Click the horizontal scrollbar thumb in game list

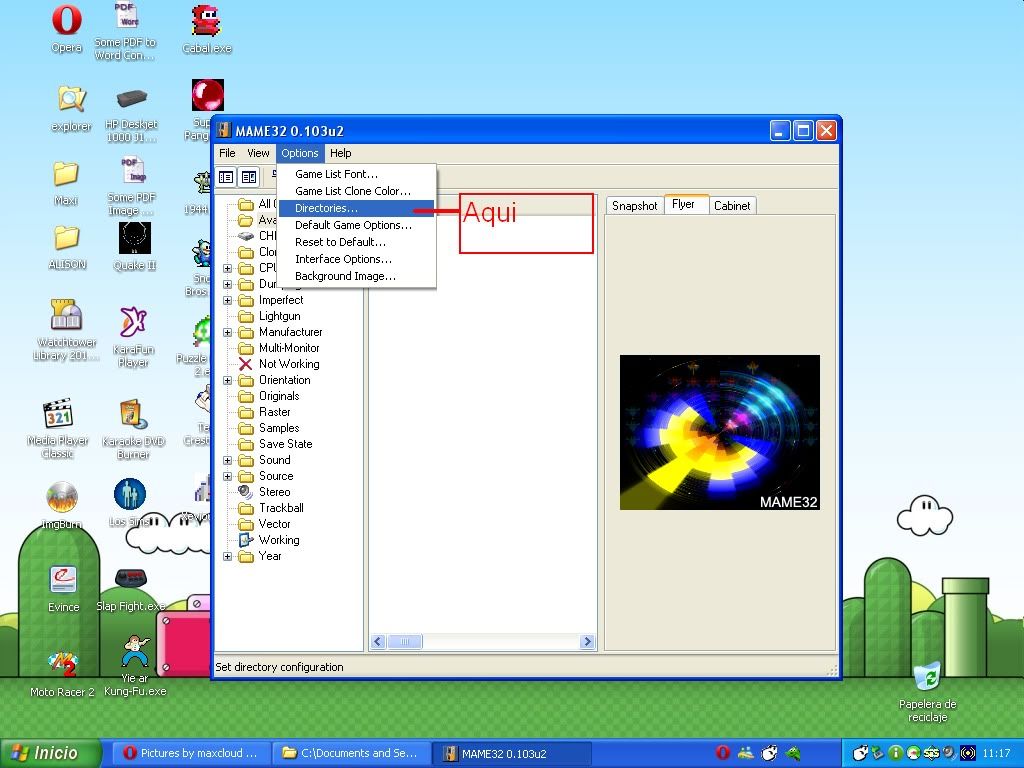click(x=404, y=641)
